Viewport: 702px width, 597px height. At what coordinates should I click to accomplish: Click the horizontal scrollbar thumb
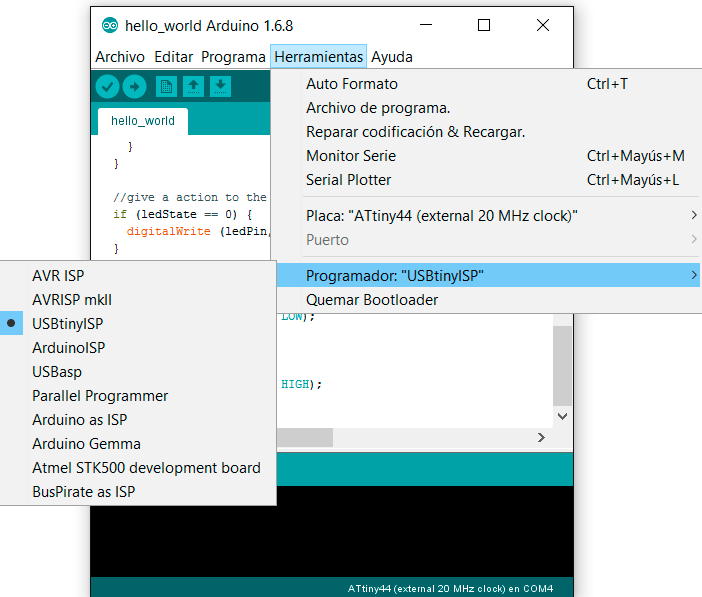click(x=305, y=437)
